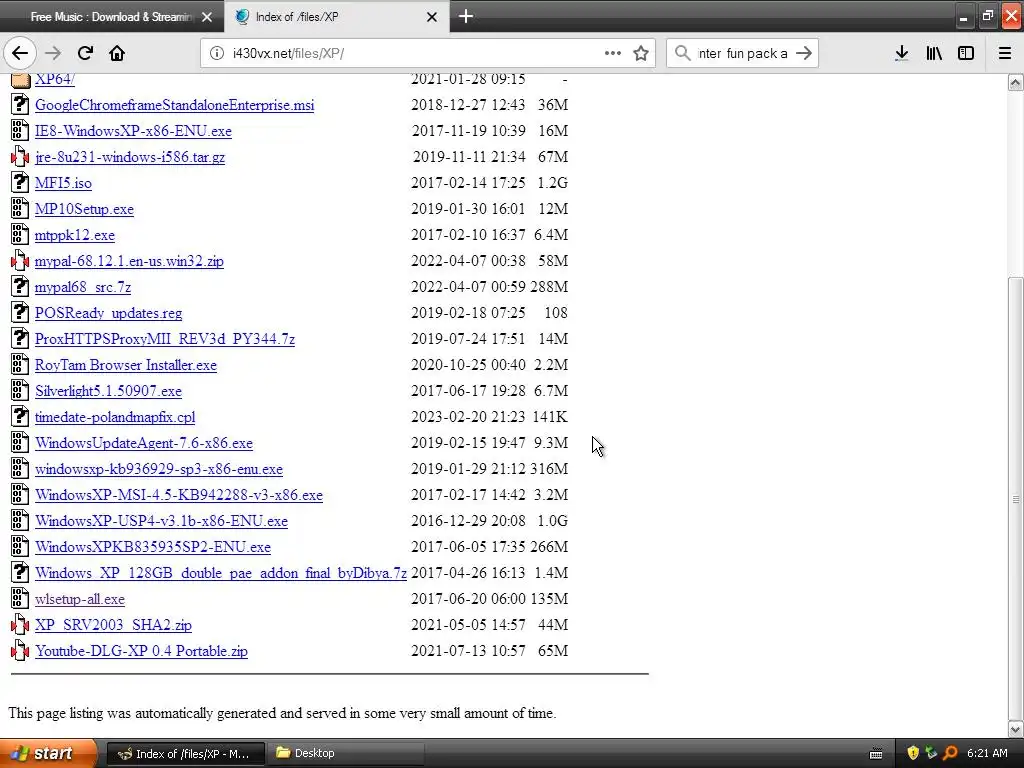1024x768 pixels.
Task: Open the browser home page
Action: click(117, 53)
